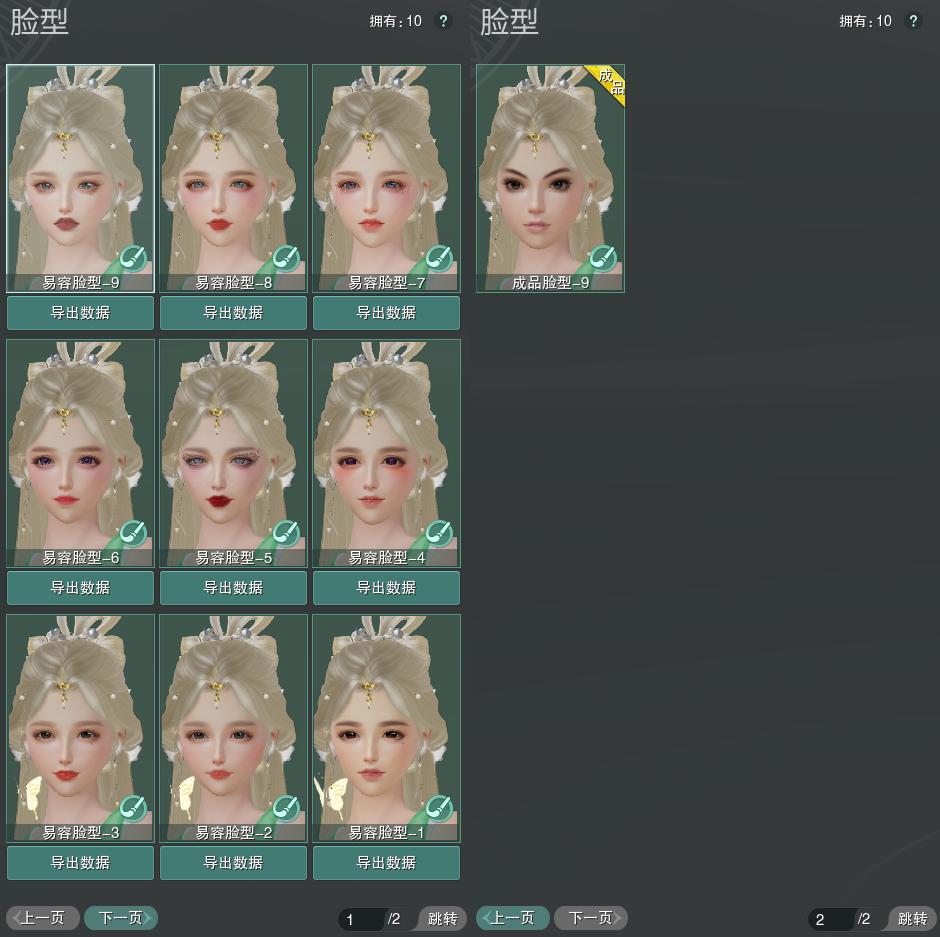Viewport: 940px width, 937px height.
Task: Select the 易容脸型-1 face thumbnail
Action: coord(387,728)
